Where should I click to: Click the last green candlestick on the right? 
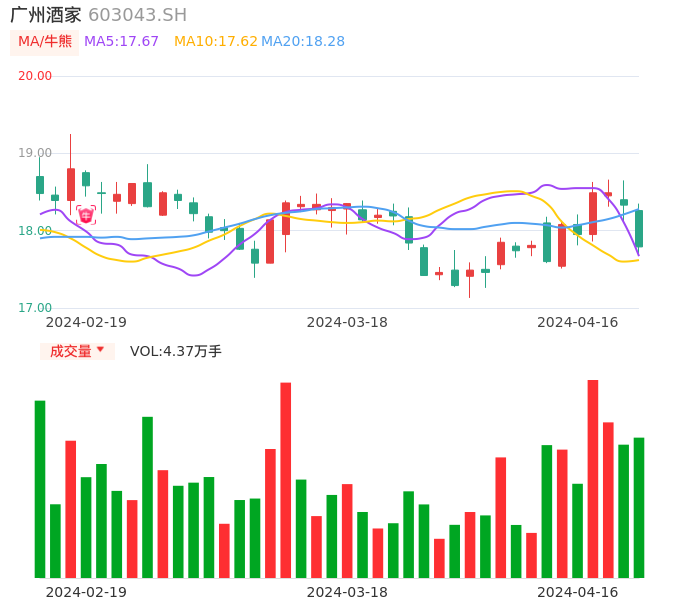[x=639, y=228]
